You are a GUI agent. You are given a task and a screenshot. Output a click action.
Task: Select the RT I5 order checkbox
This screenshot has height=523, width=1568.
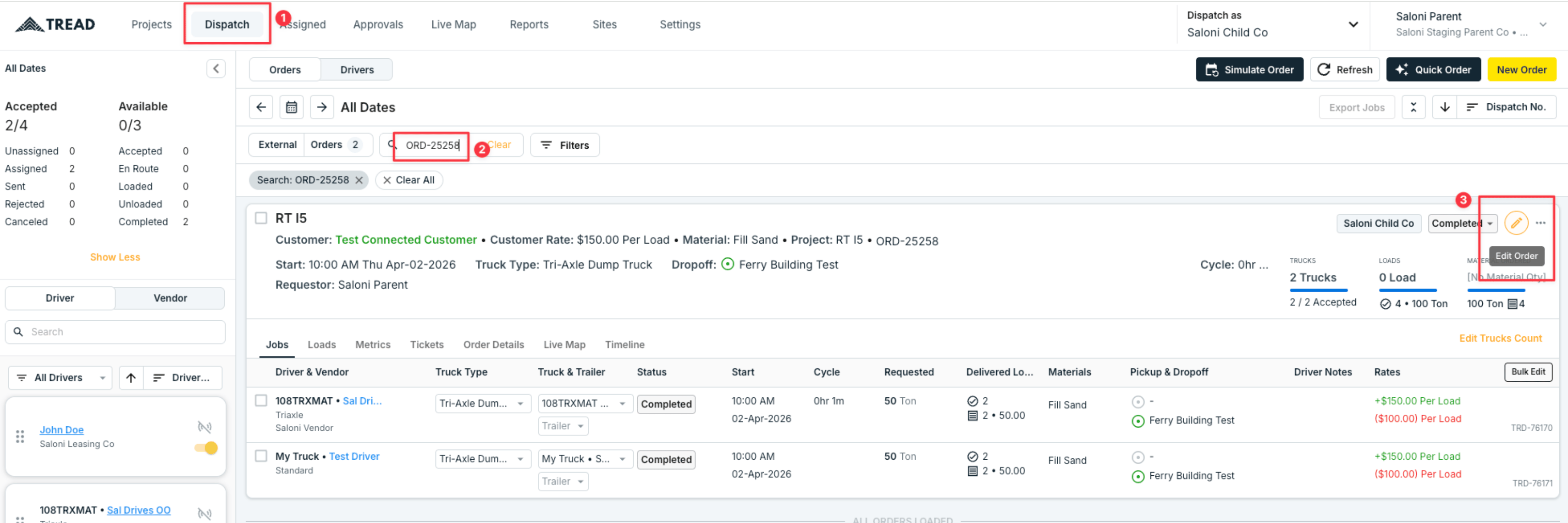point(261,218)
